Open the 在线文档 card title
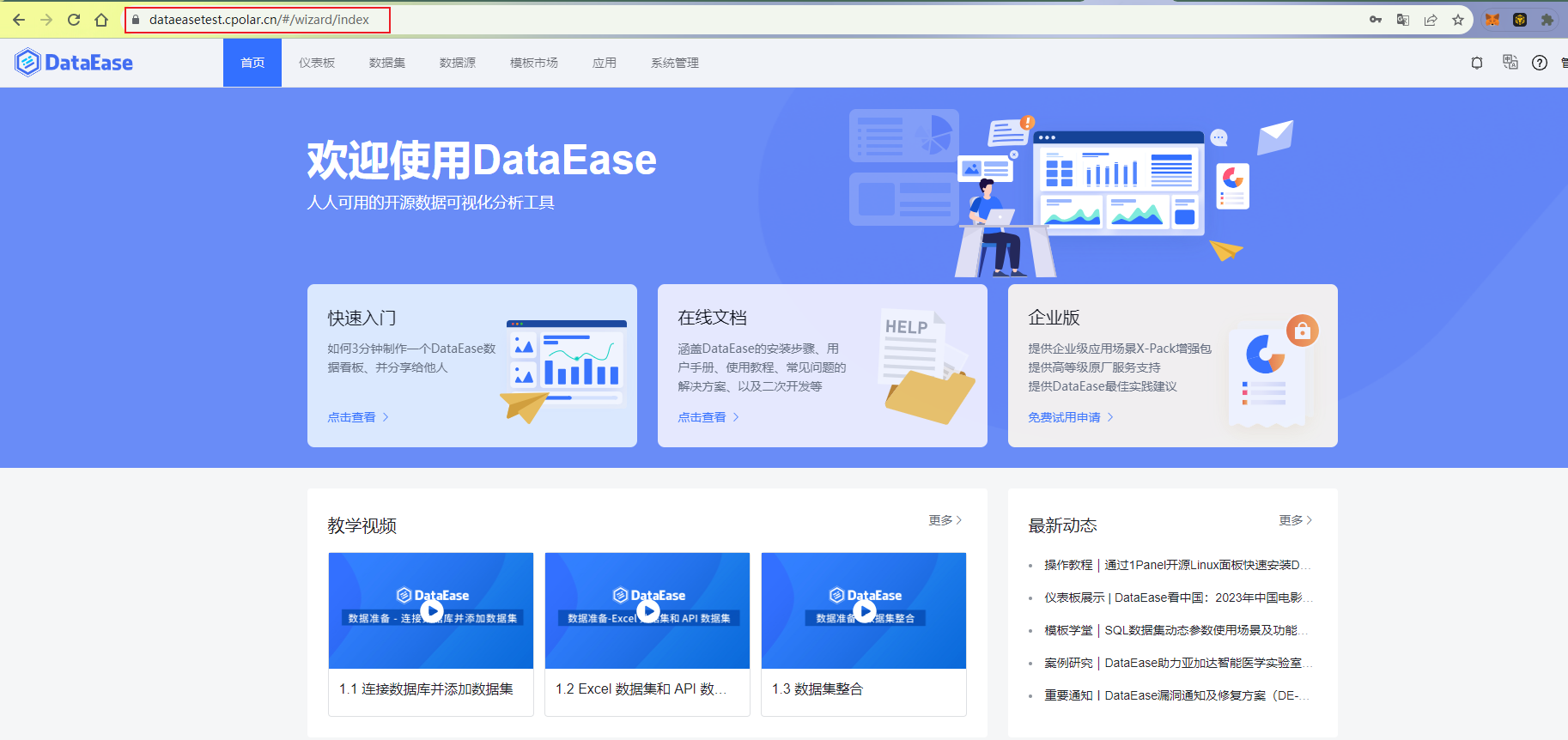Image resolution: width=1568 pixels, height=740 pixels. (712, 318)
